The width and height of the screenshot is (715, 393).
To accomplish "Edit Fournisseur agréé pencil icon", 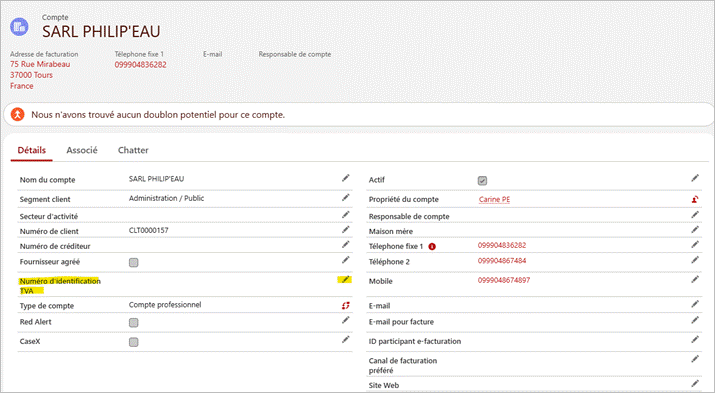I will pyautogui.click(x=346, y=260).
